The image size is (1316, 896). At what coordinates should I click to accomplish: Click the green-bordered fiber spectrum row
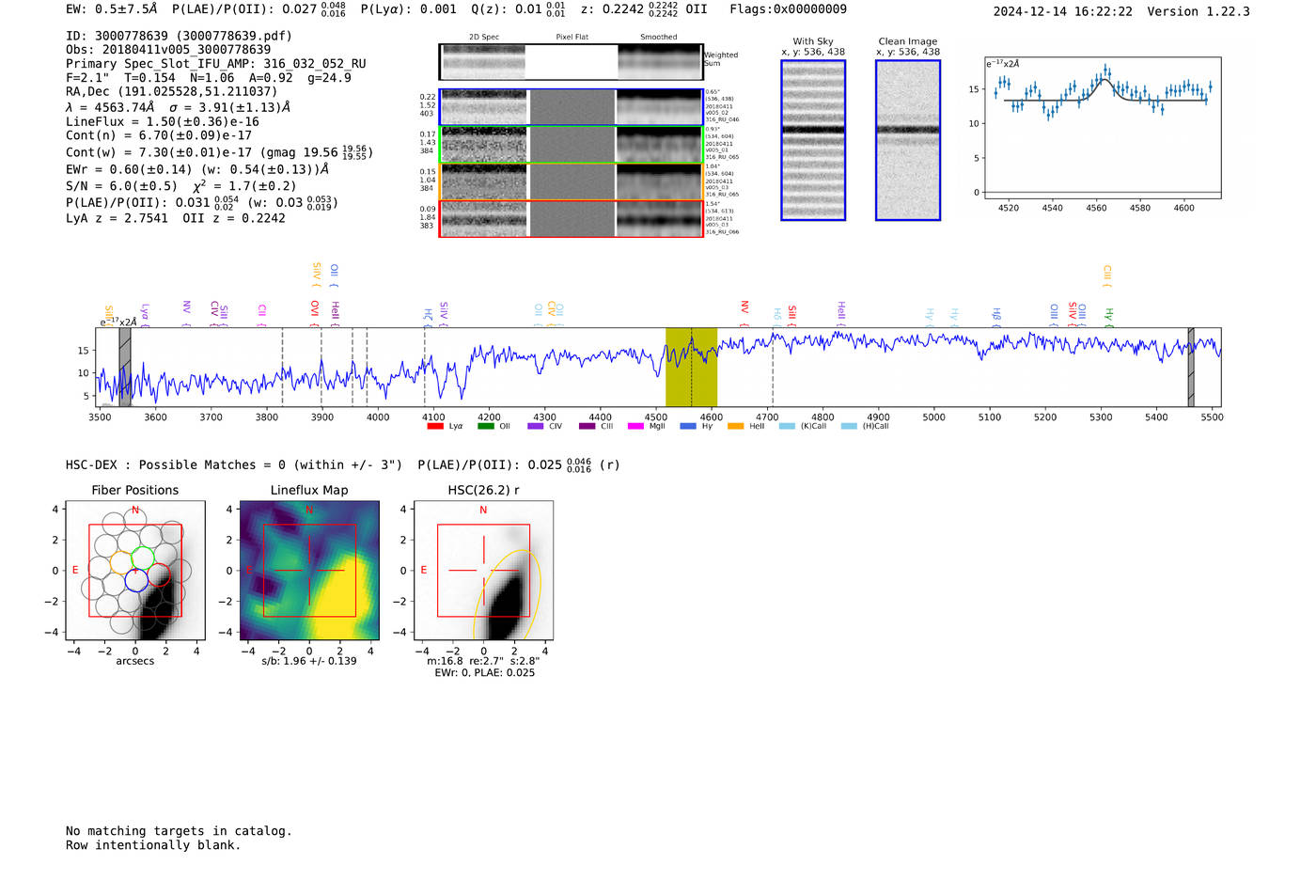click(x=571, y=145)
